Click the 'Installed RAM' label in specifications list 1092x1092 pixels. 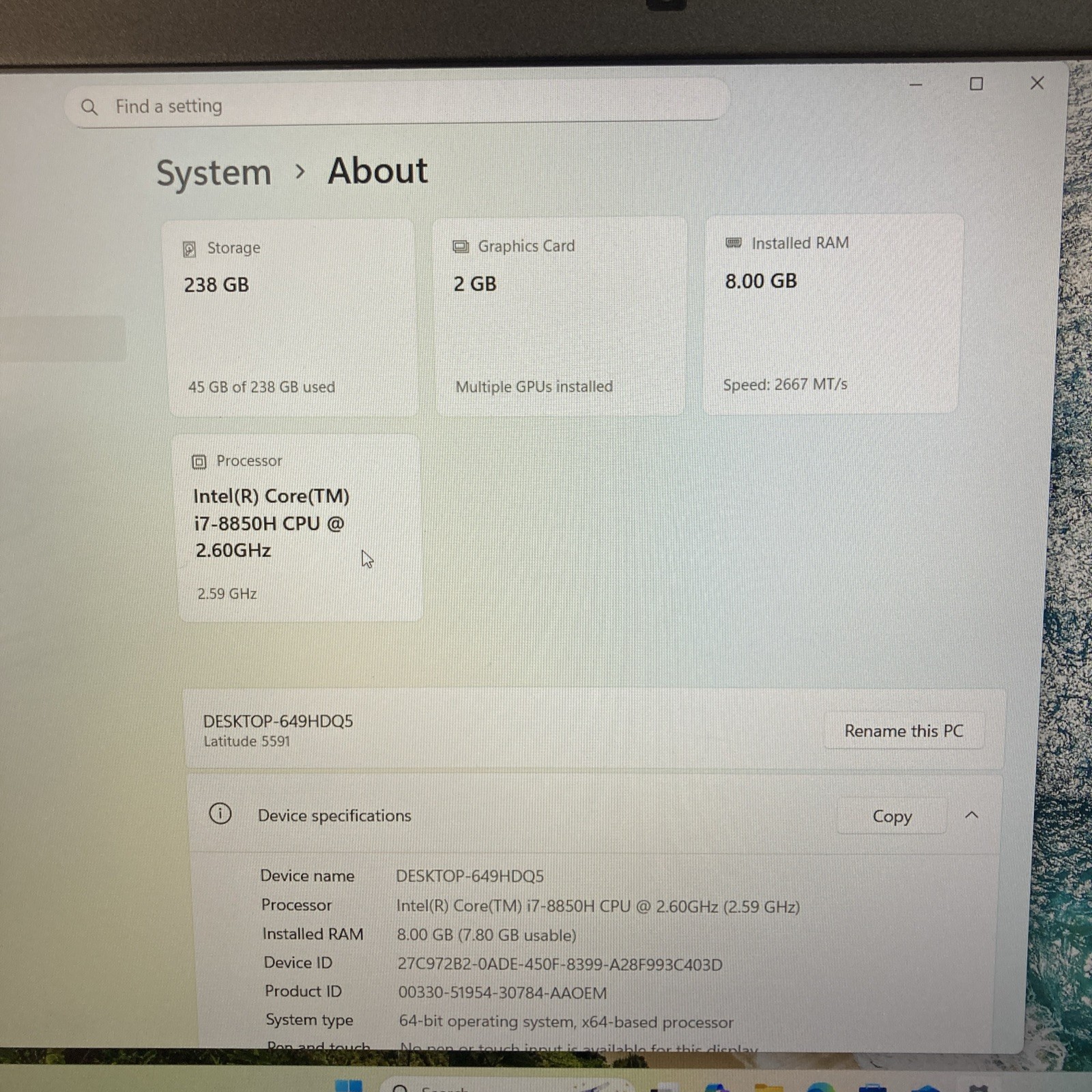(313, 934)
